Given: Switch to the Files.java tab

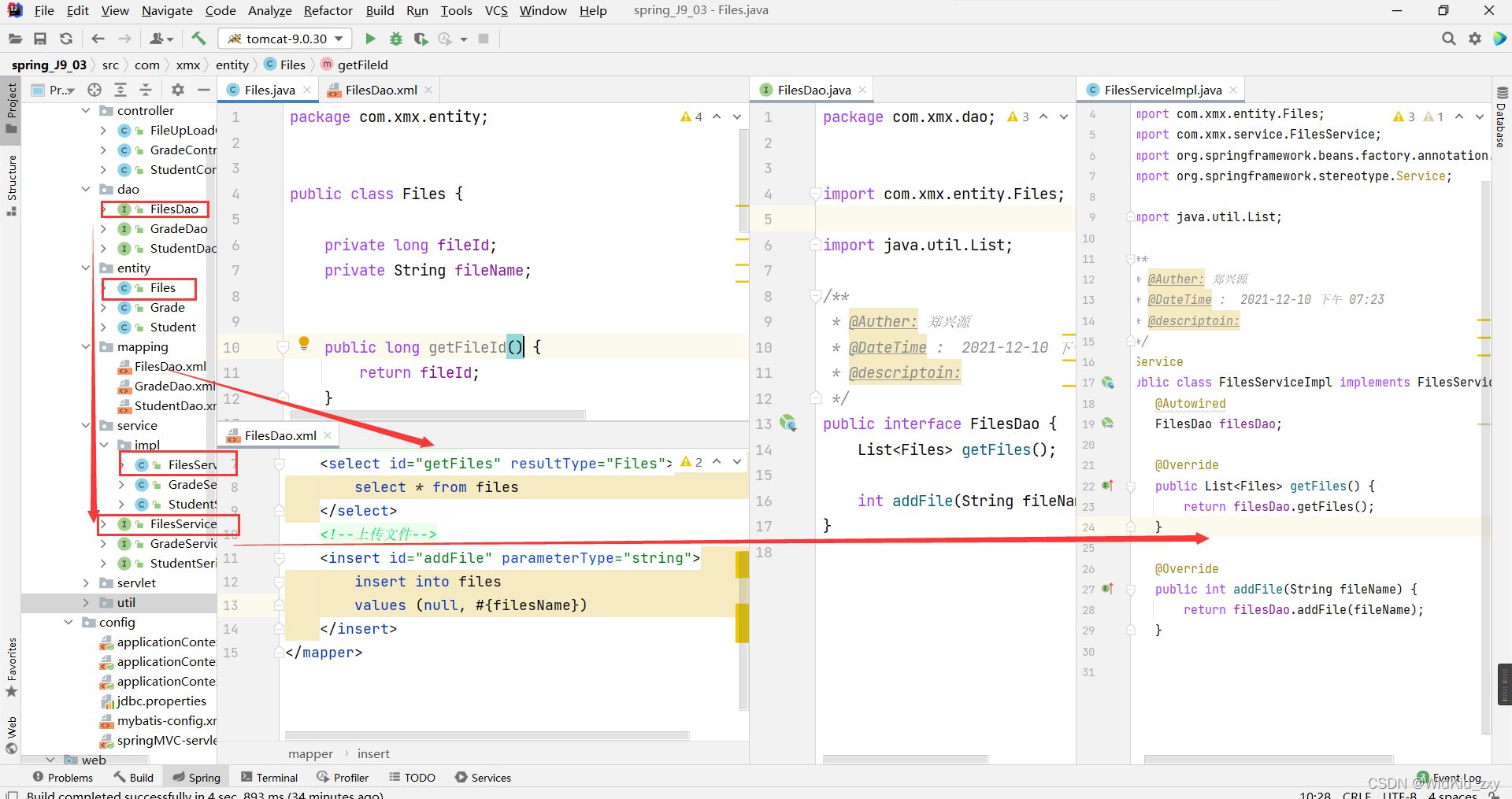Looking at the screenshot, I should click(269, 90).
